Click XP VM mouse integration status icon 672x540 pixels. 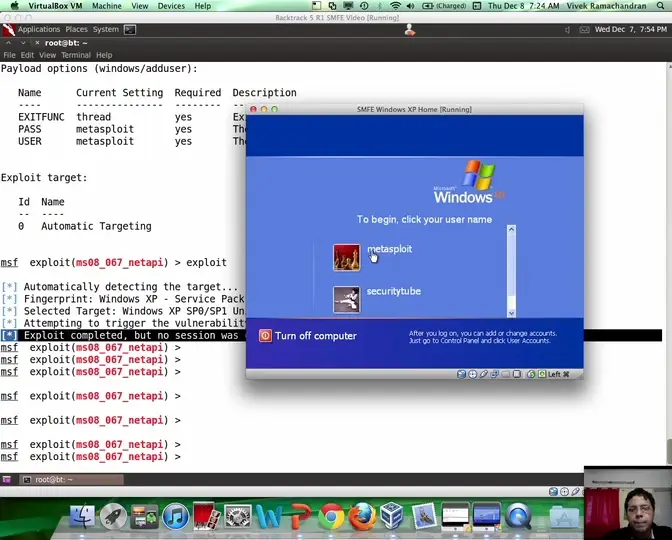coord(531,374)
